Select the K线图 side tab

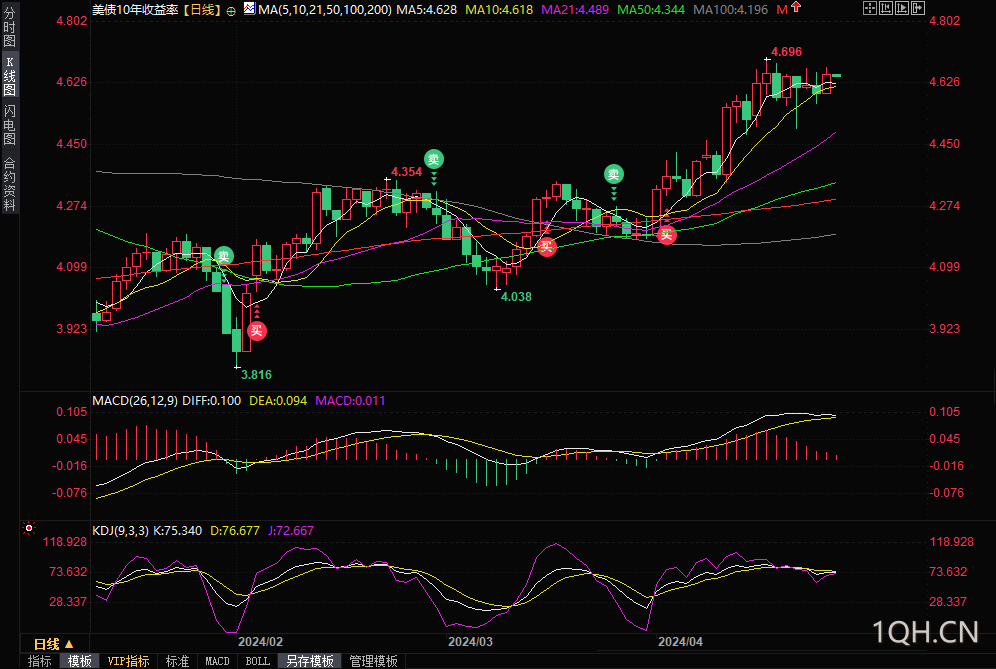click(x=9, y=76)
